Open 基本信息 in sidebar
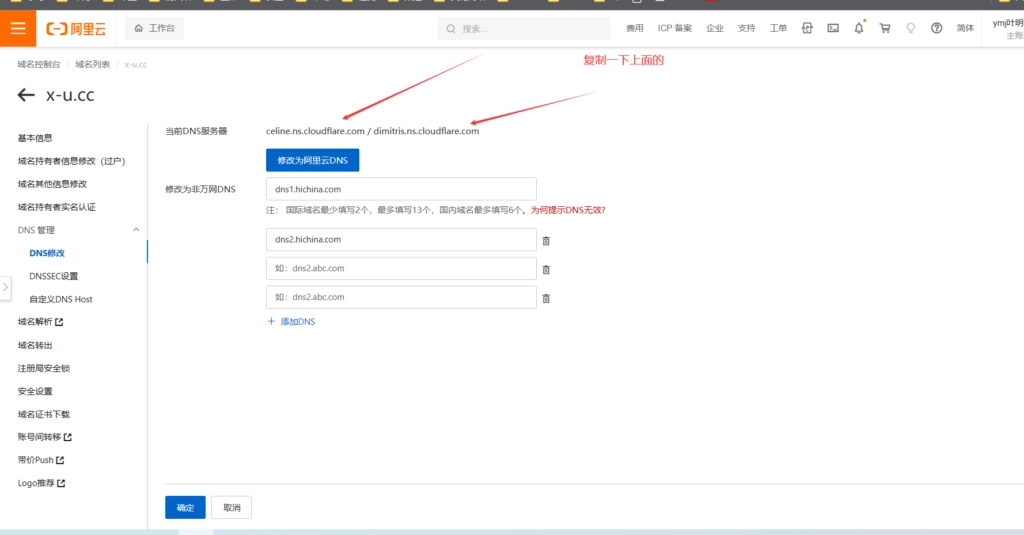 click(x=35, y=138)
